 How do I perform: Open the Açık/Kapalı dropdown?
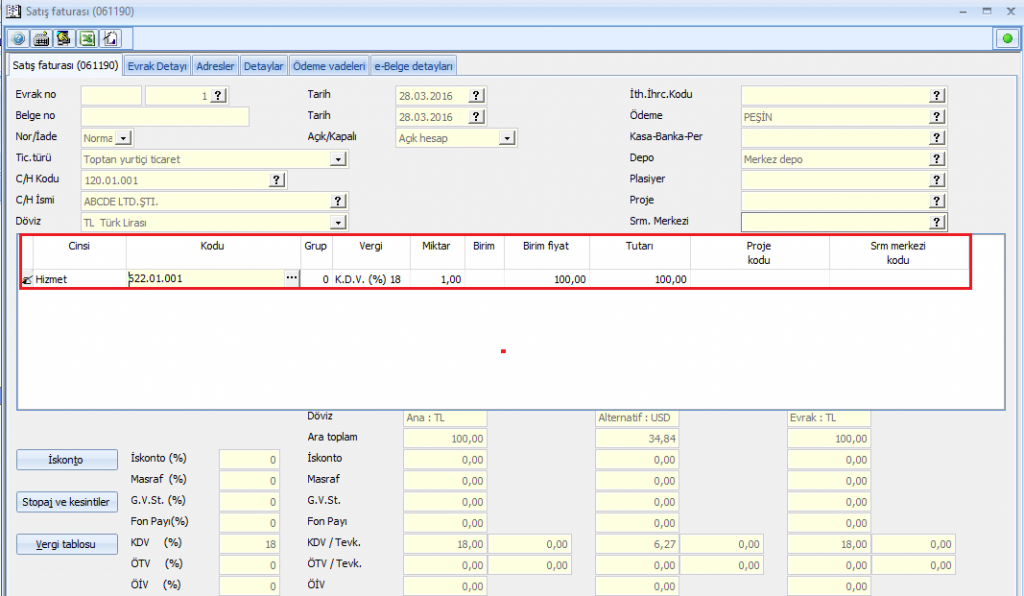click(507, 138)
